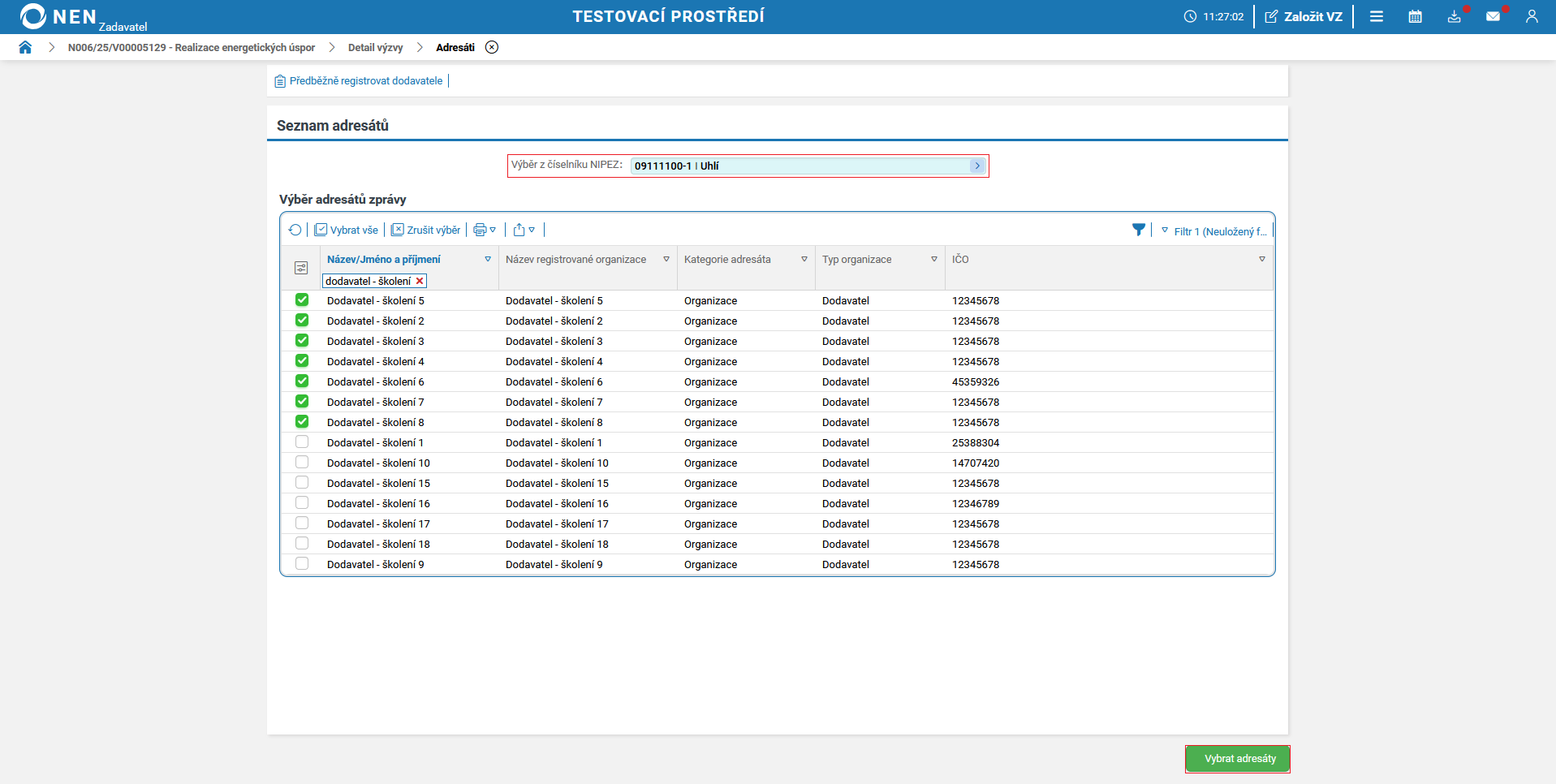Open the envelope messages icon
Viewport: 1556px width, 784px height.
(1492, 16)
